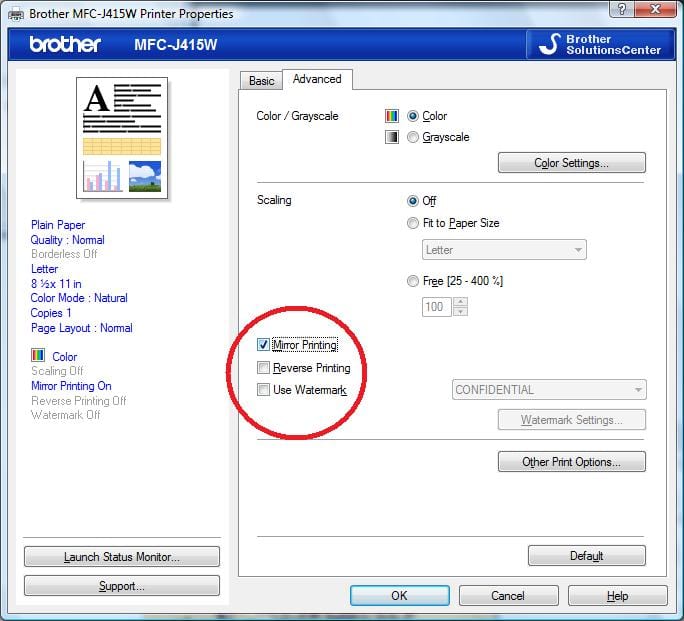
Task: Click the Watermark Settings button
Action: coord(571,420)
